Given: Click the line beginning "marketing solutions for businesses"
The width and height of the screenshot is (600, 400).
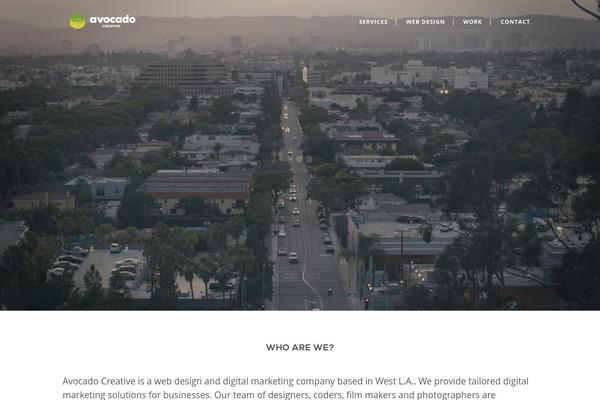Looking at the screenshot, I should point(279,395).
